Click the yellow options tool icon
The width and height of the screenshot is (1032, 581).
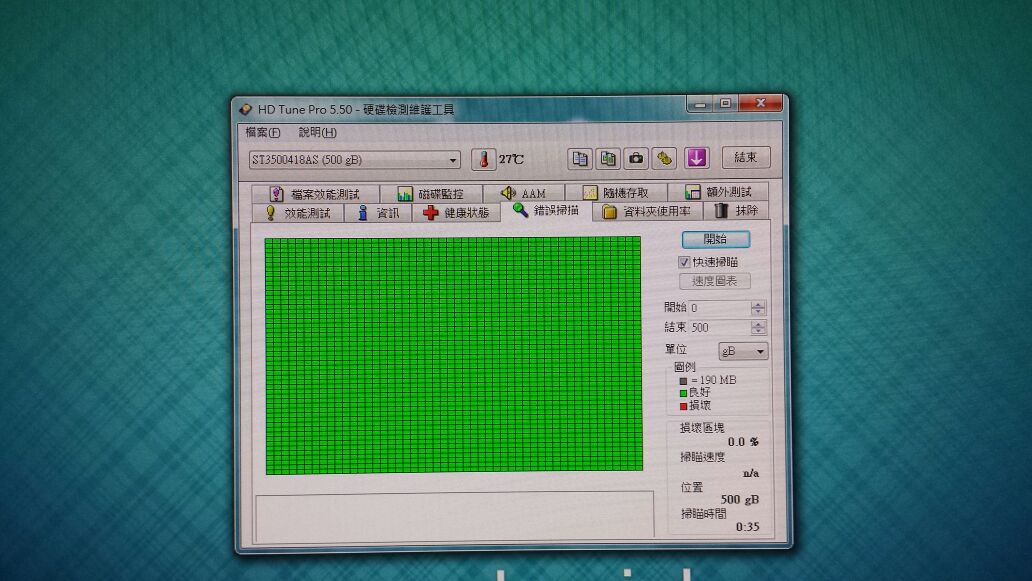coord(664,159)
